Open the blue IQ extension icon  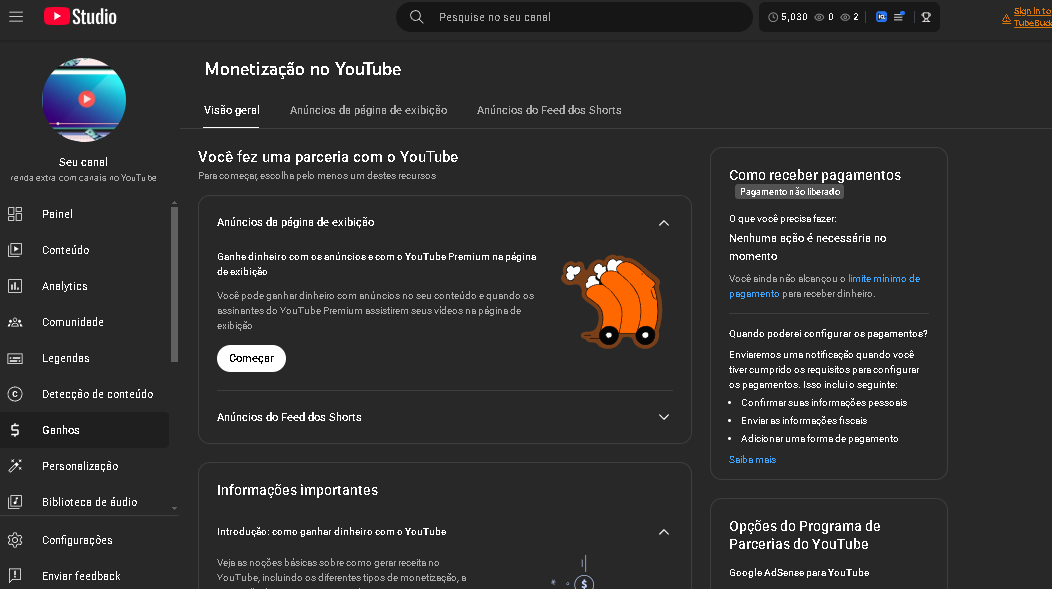click(x=882, y=17)
